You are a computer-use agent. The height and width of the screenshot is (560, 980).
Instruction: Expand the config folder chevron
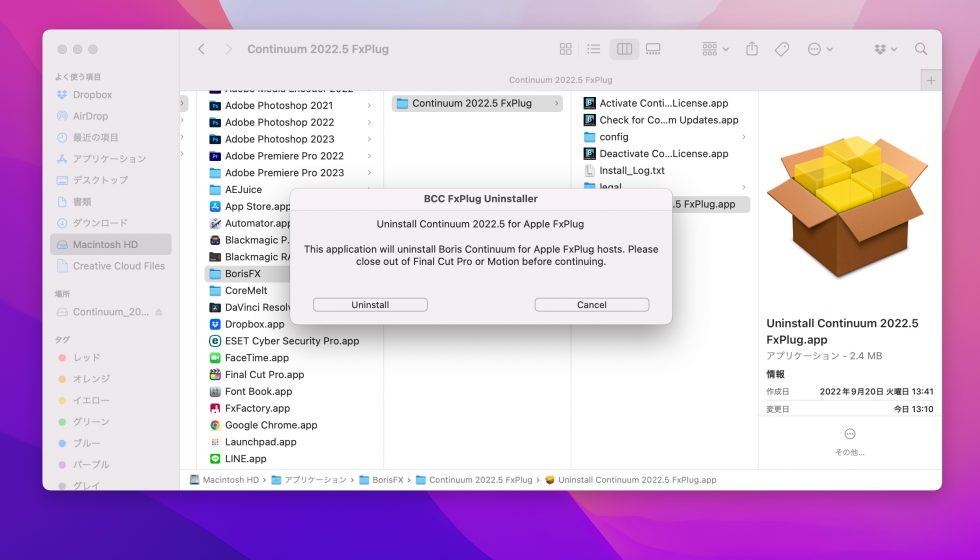[744, 137]
